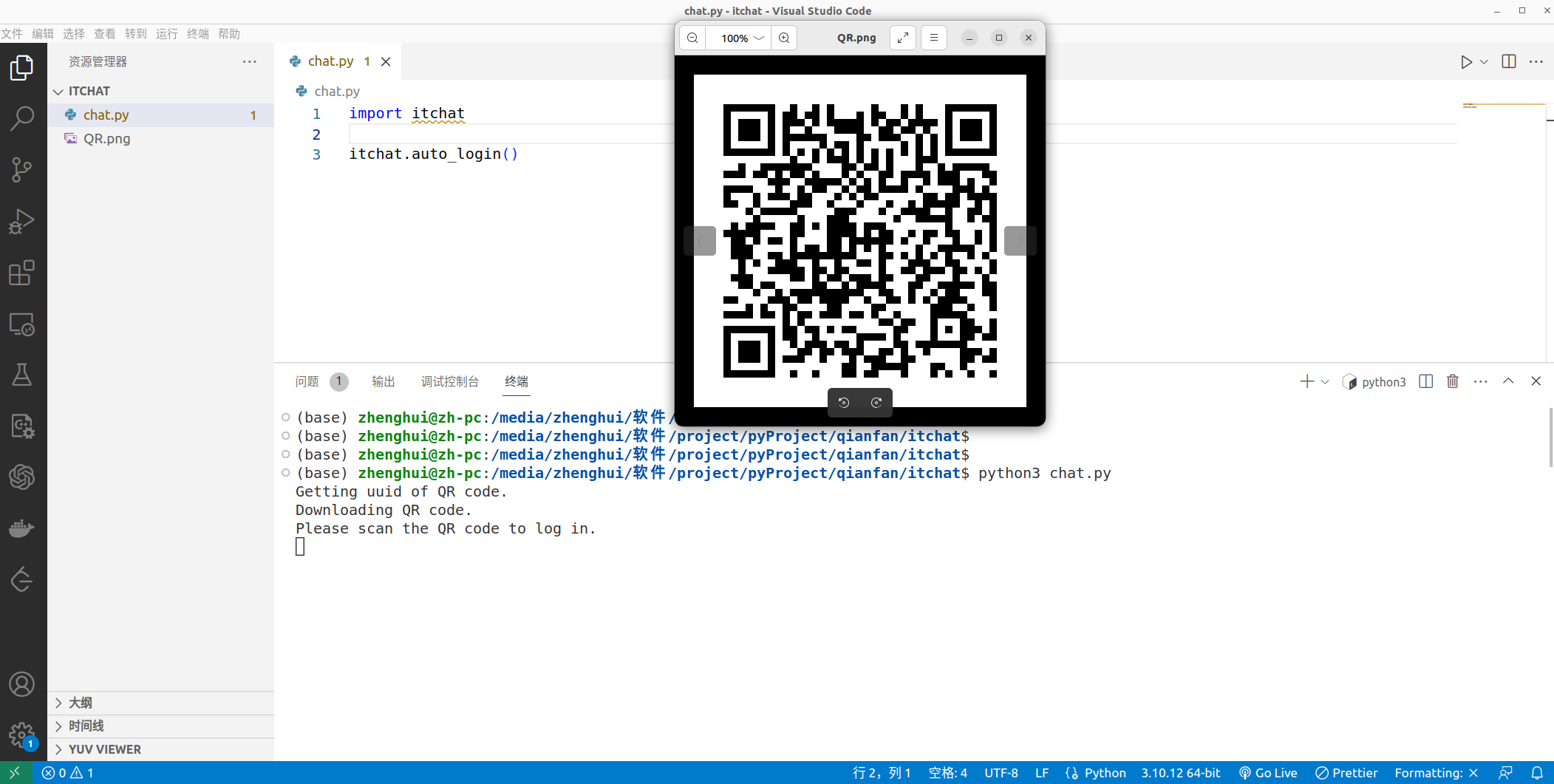The height and width of the screenshot is (784, 1554).
Task: Show next image in viewer
Action: click(x=1020, y=241)
